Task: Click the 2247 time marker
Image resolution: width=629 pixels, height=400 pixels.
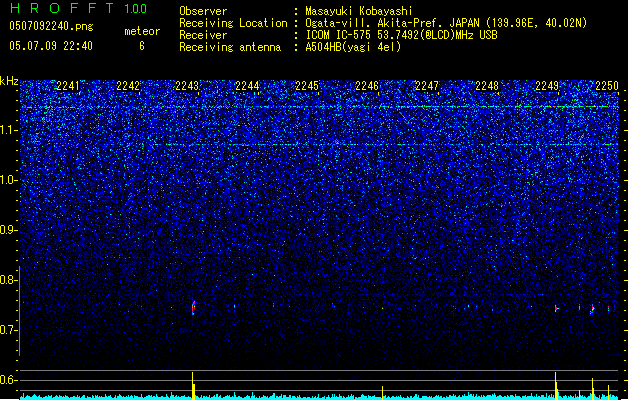Action: click(x=427, y=86)
